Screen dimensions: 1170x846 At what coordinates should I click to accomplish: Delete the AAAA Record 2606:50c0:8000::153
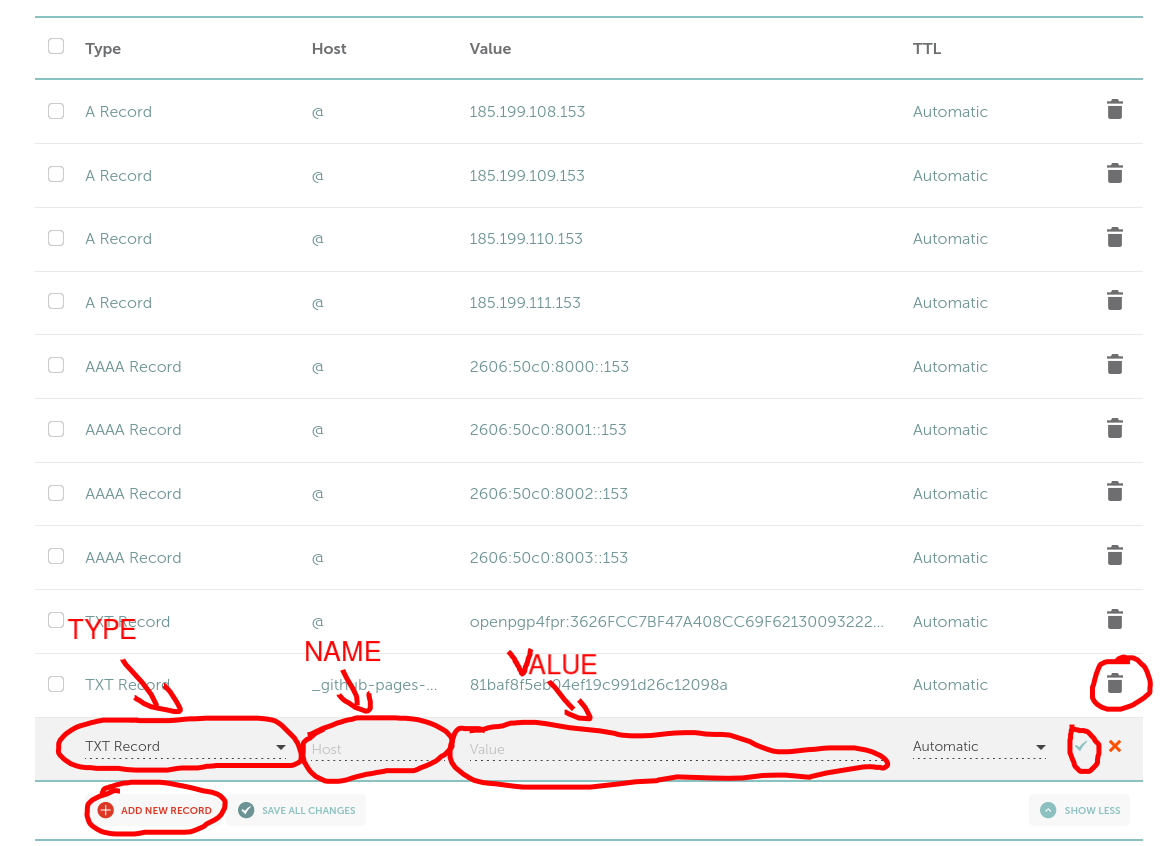(1114, 365)
